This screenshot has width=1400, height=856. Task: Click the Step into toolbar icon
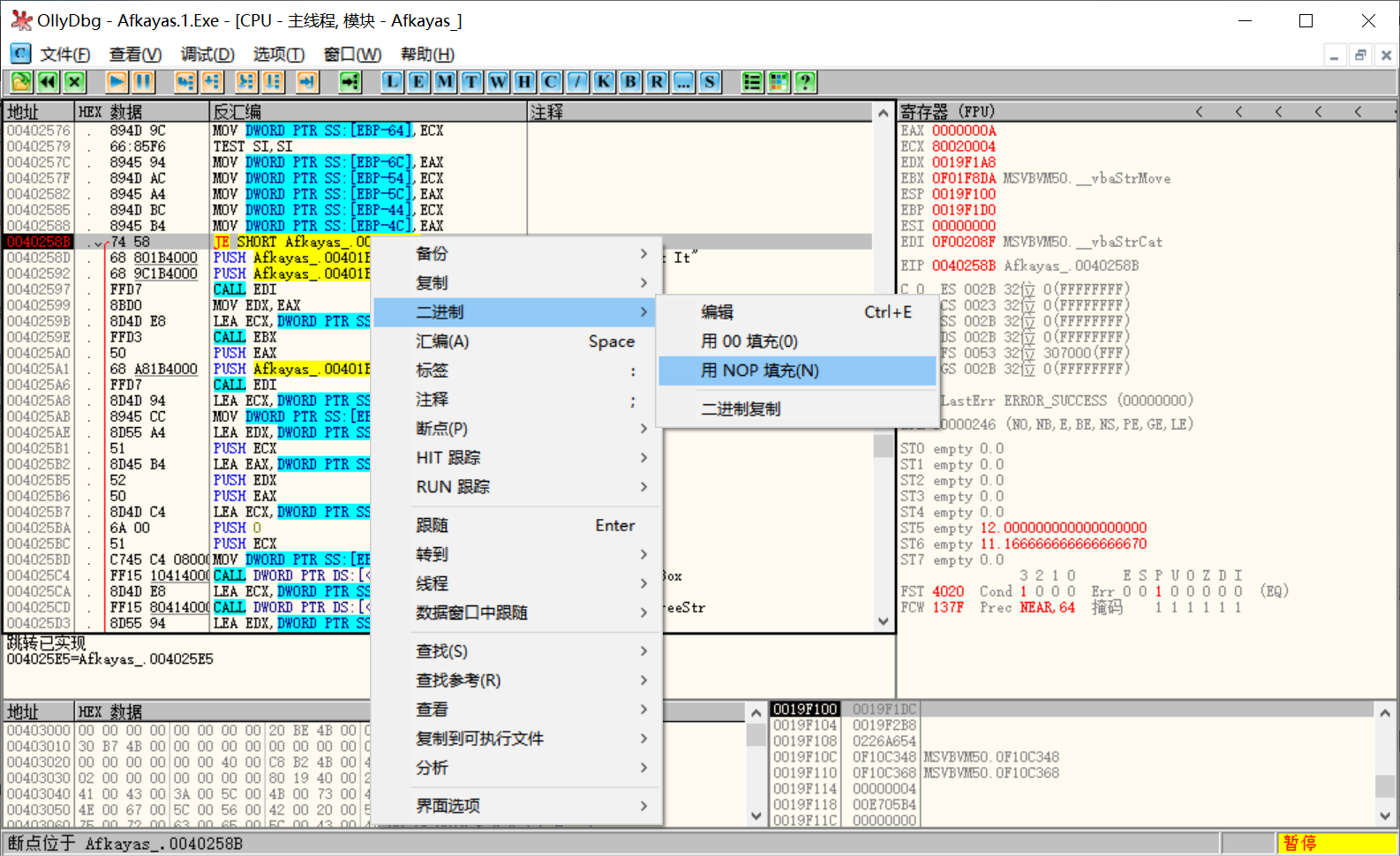click(185, 82)
